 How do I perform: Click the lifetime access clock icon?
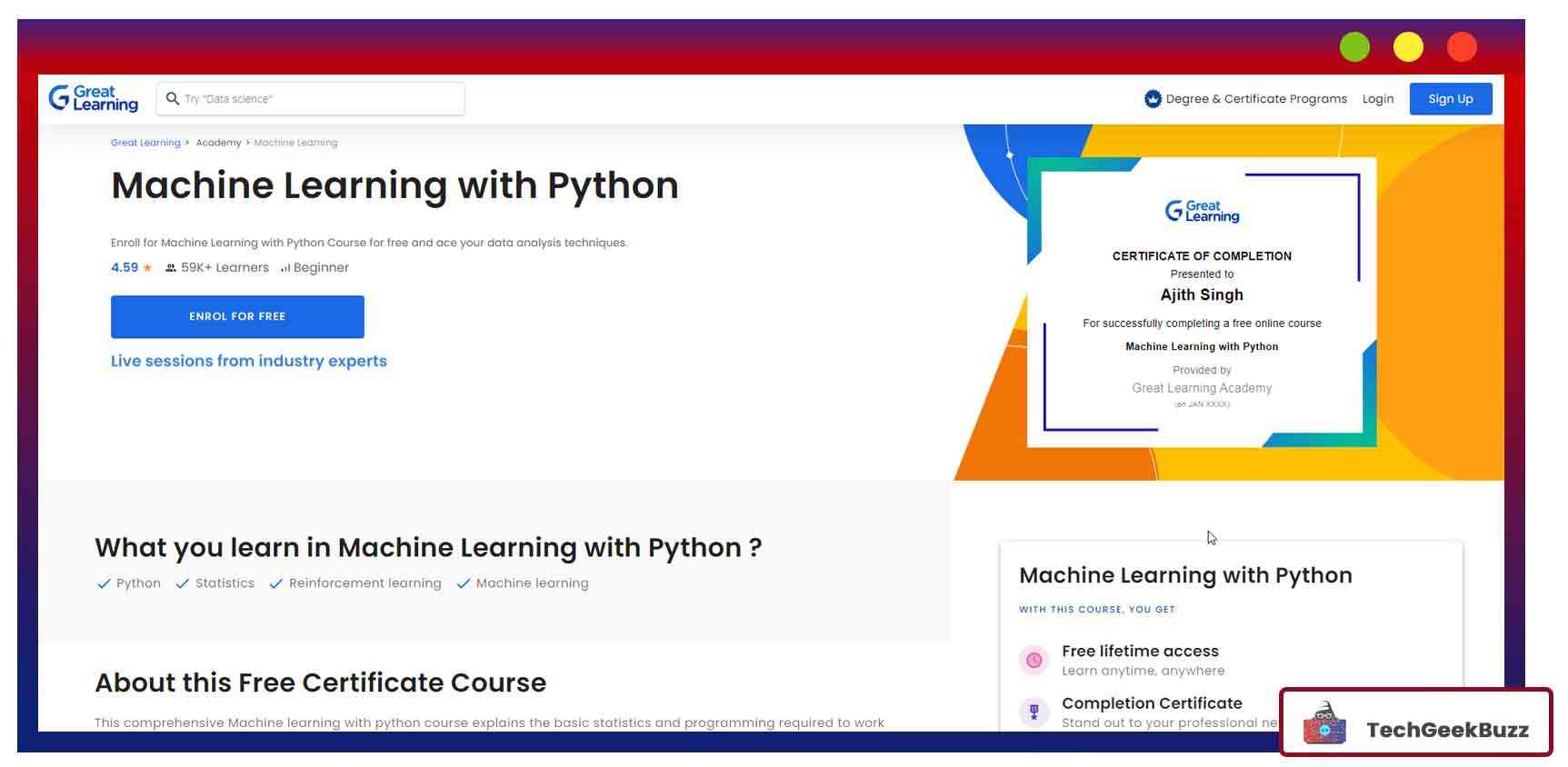(x=1034, y=661)
